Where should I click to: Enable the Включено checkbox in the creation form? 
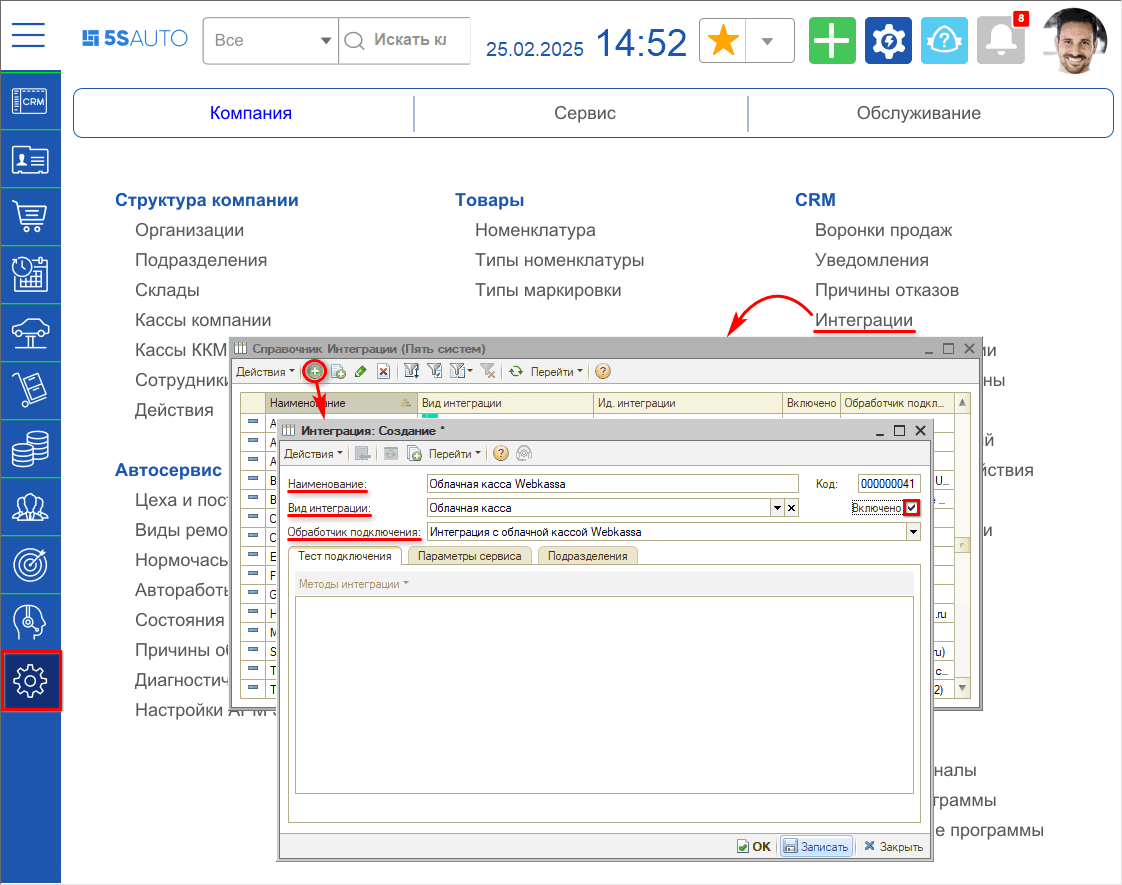[911, 508]
